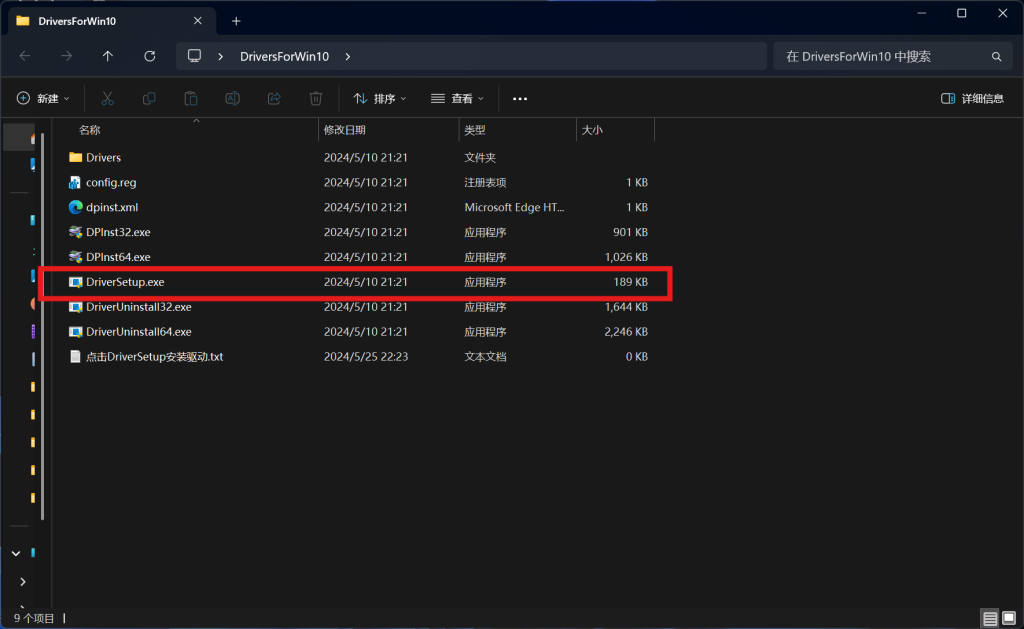Select the 点击DriverSetup安装驱动.txt file icon

[76, 357]
